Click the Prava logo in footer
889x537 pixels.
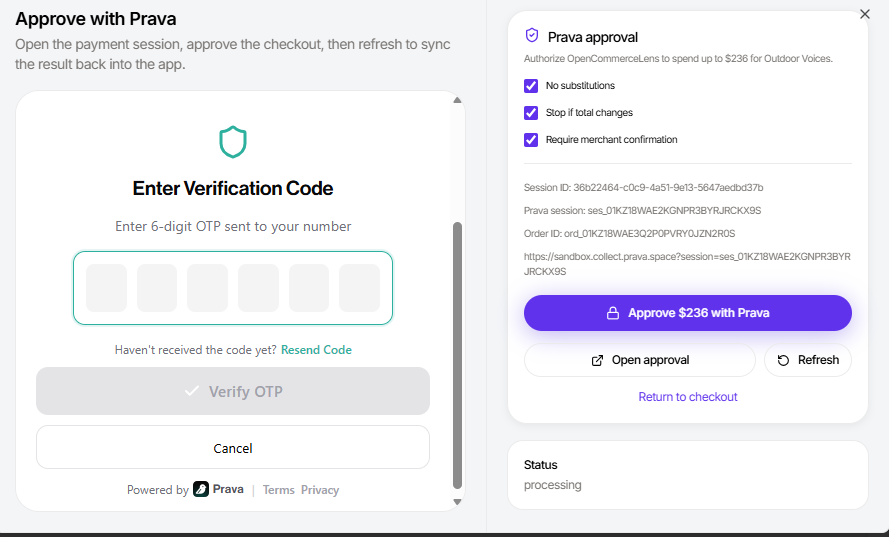(201, 489)
